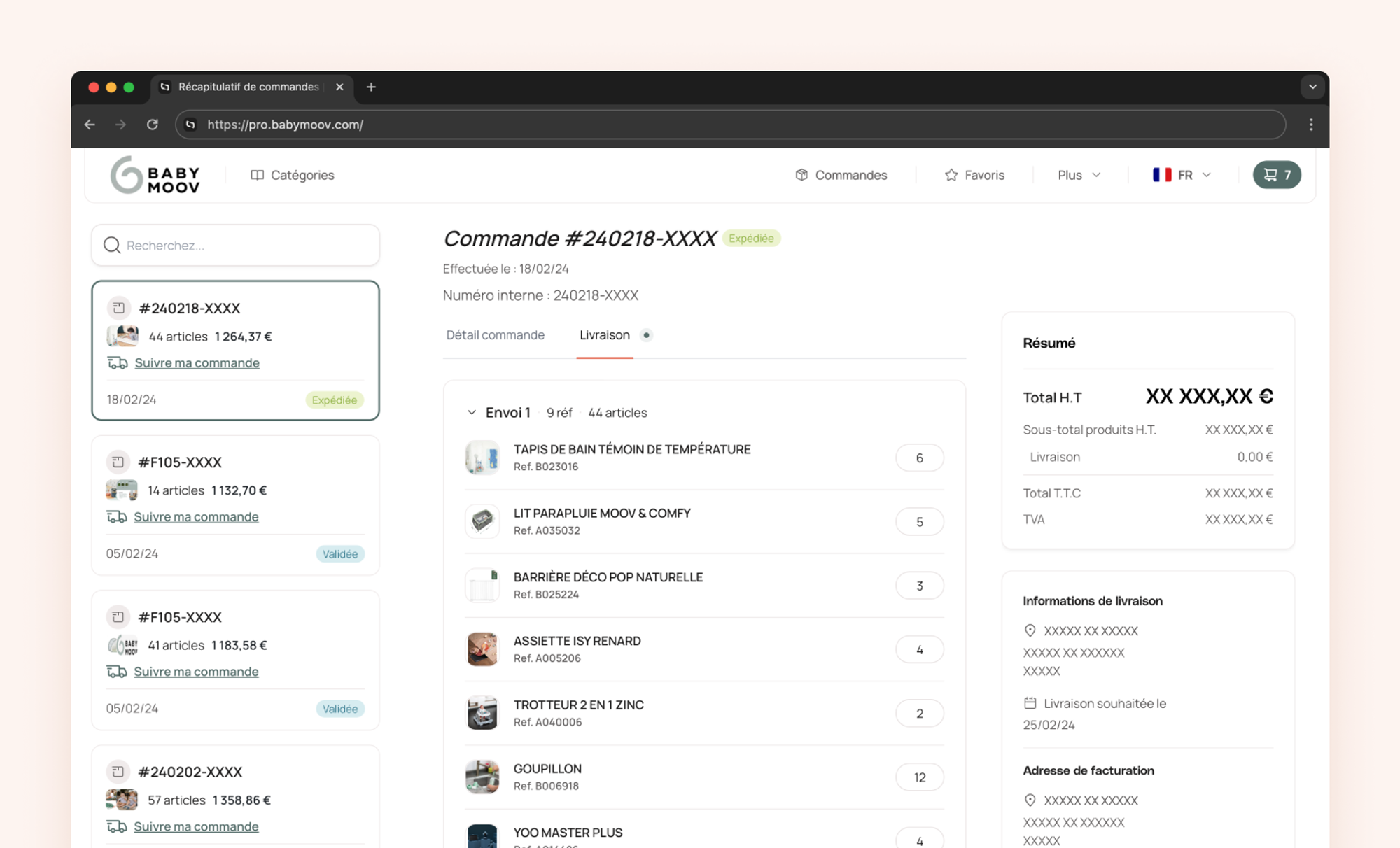Expand the browser tab list chevron
The image size is (1400, 848).
[1312, 87]
